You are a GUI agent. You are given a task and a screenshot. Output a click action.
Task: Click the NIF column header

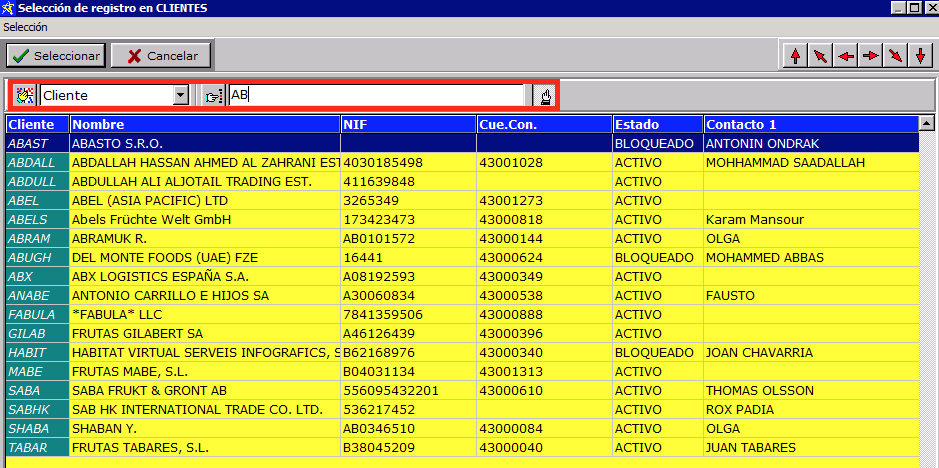pyautogui.click(x=408, y=124)
